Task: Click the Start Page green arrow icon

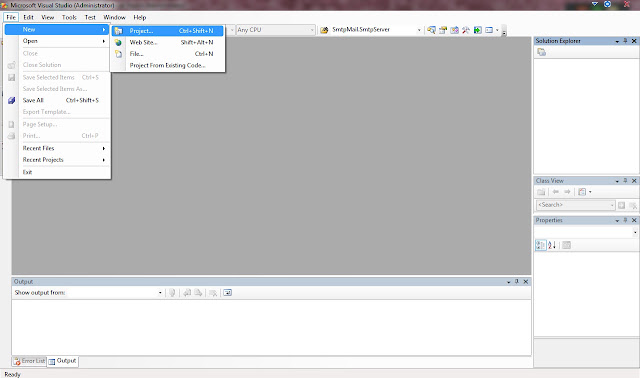Action: pos(478,30)
